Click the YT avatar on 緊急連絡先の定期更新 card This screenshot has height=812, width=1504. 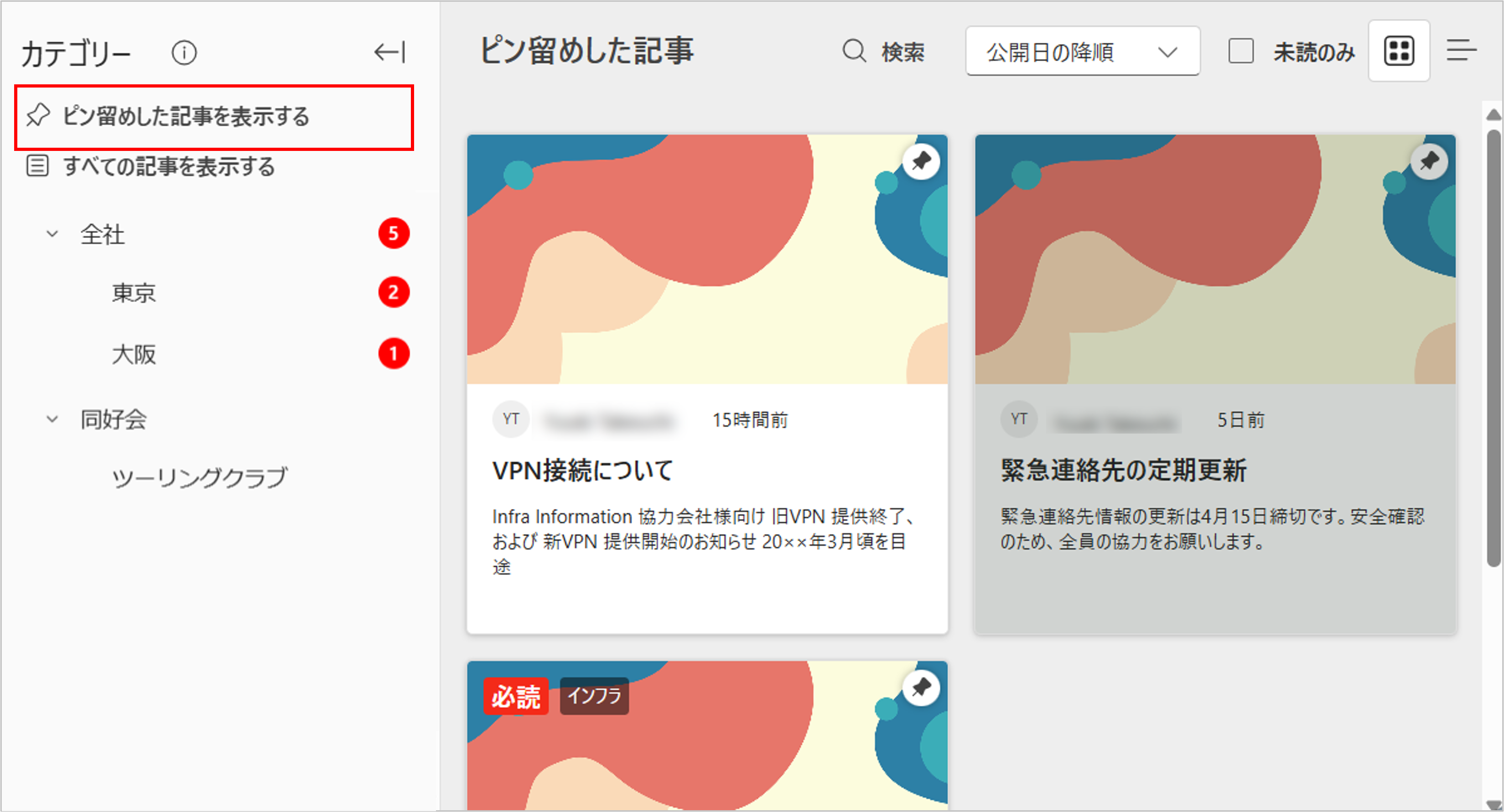(1019, 419)
